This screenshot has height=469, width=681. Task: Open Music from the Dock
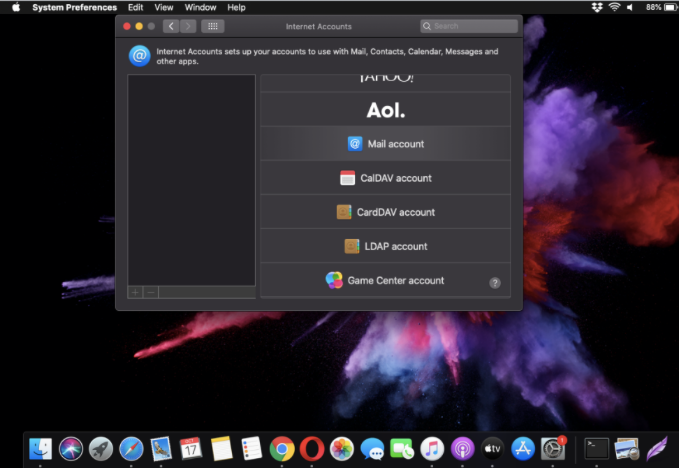[x=432, y=449]
